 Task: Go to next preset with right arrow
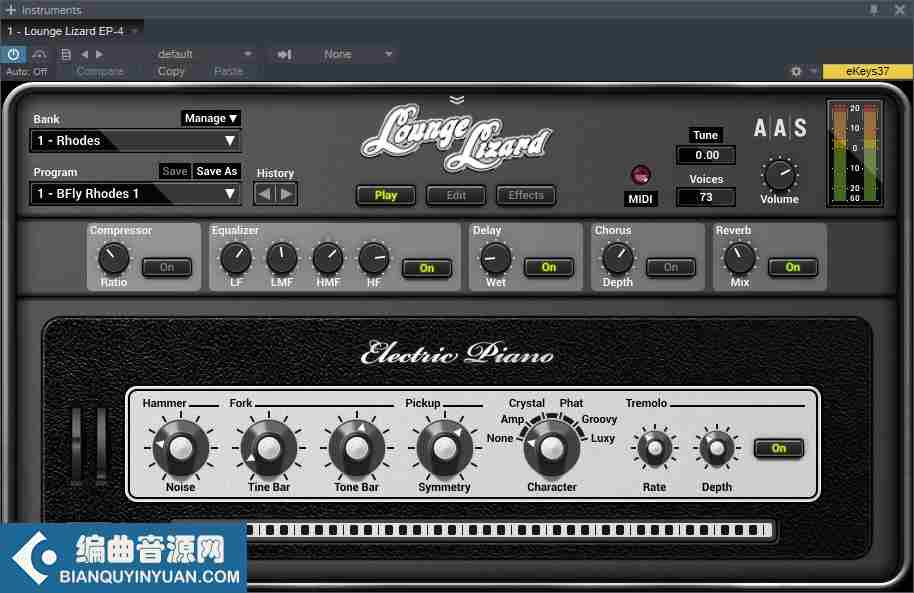pyautogui.click(x=99, y=54)
